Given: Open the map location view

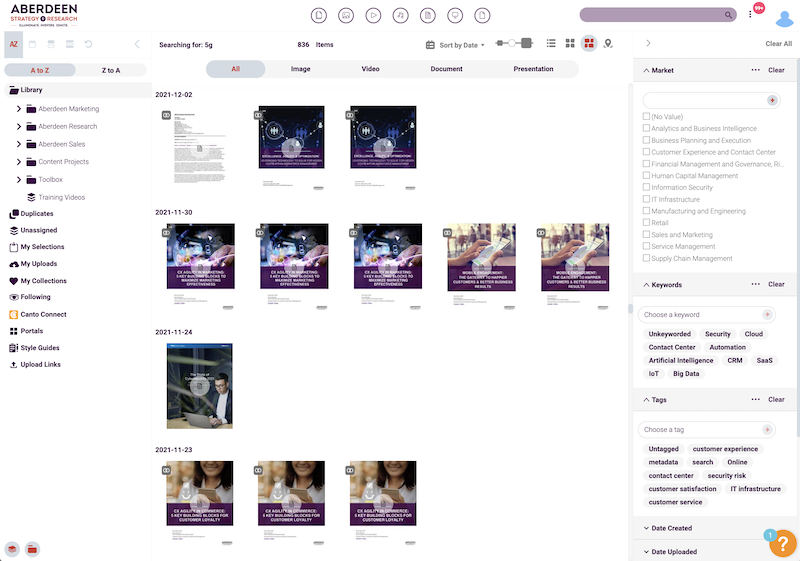Looking at the screenshot, I should [608, 44].
